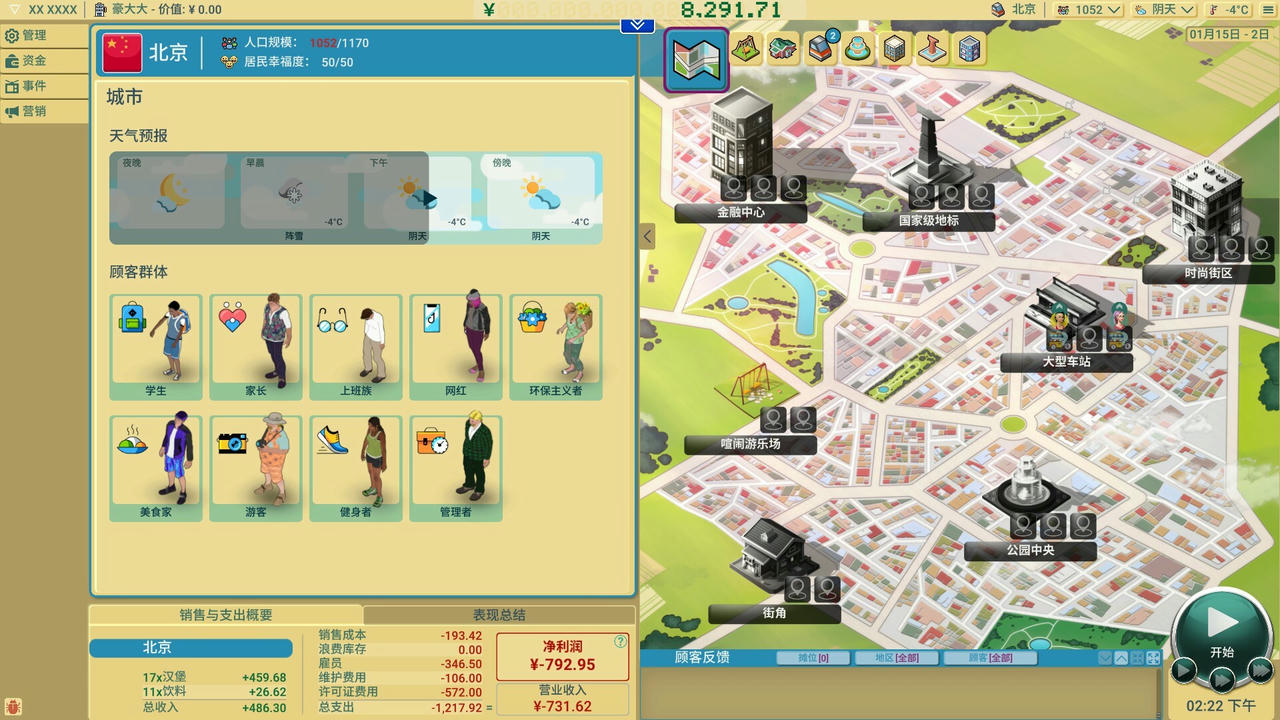Open the population 1052 dropdown
This screenshot has height=720, width=1280.
[x=1088, y=10]
